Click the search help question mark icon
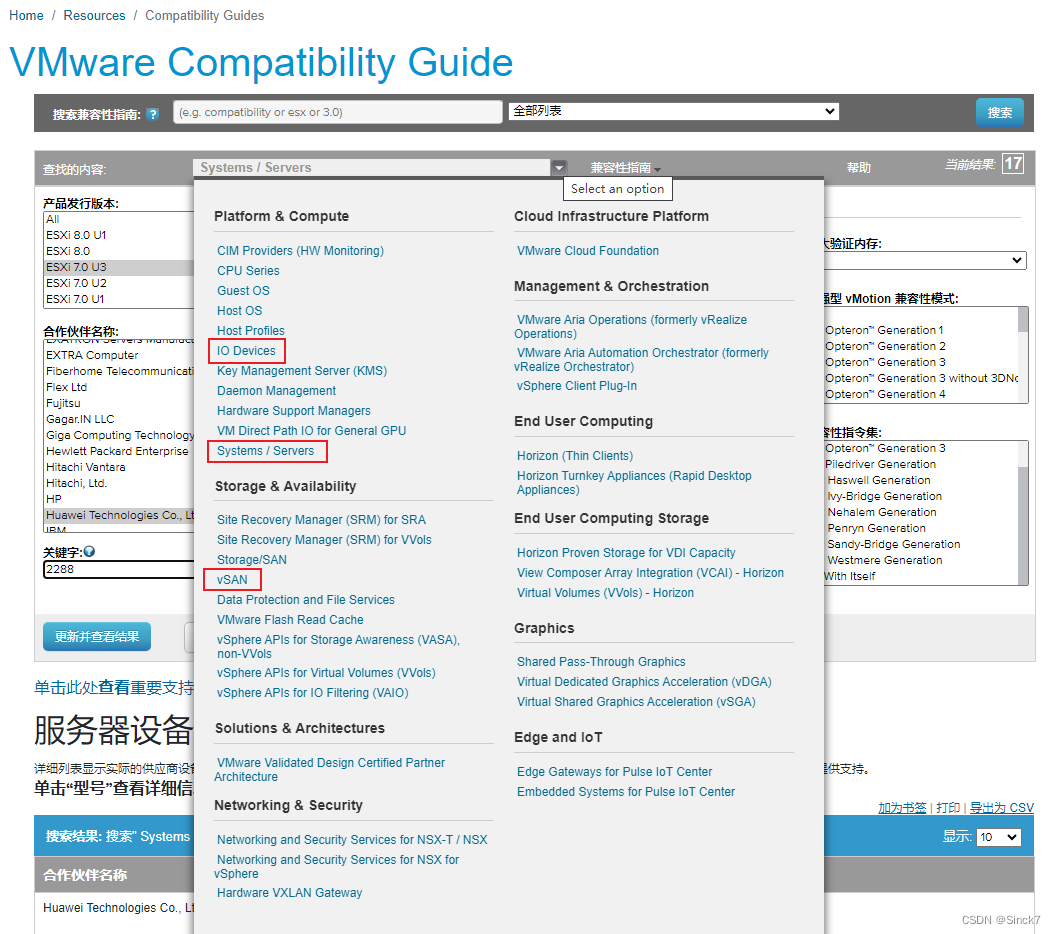1056x934 pixels. pyautogui.click(x=153, y=114)
